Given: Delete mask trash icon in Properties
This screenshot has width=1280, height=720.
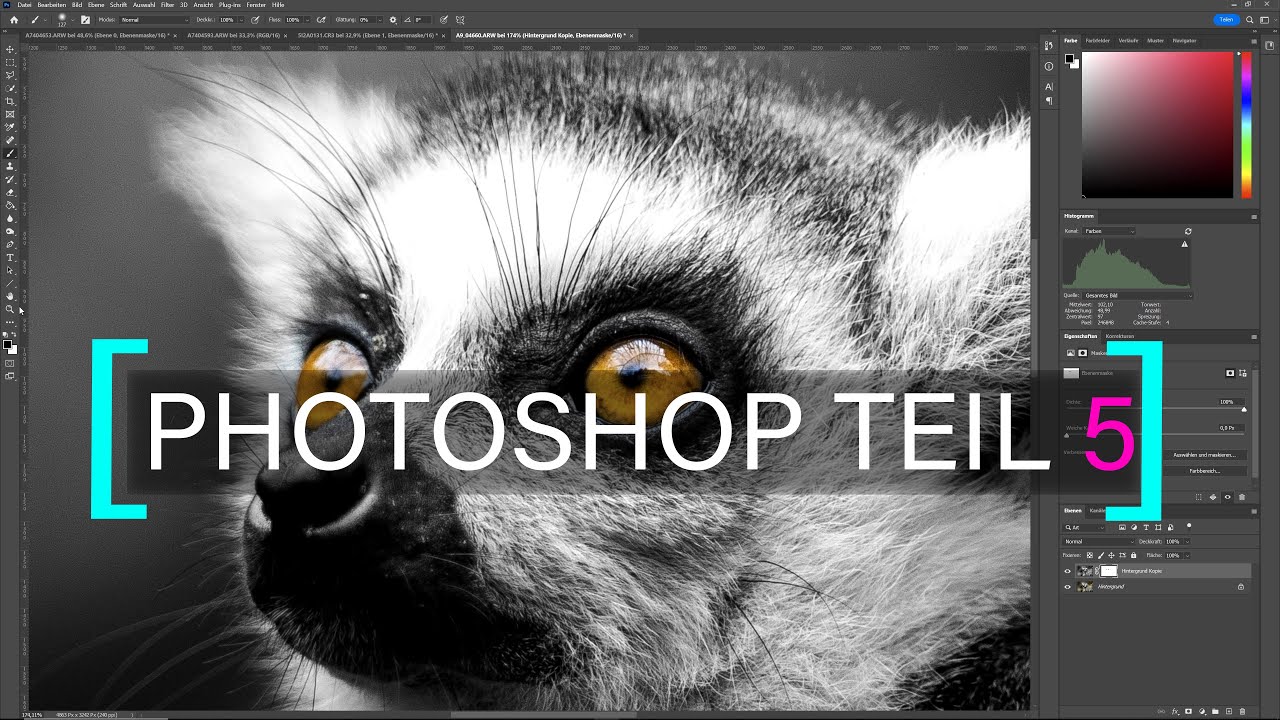Looking at the screenshot, I should [x=1242, y=497].
